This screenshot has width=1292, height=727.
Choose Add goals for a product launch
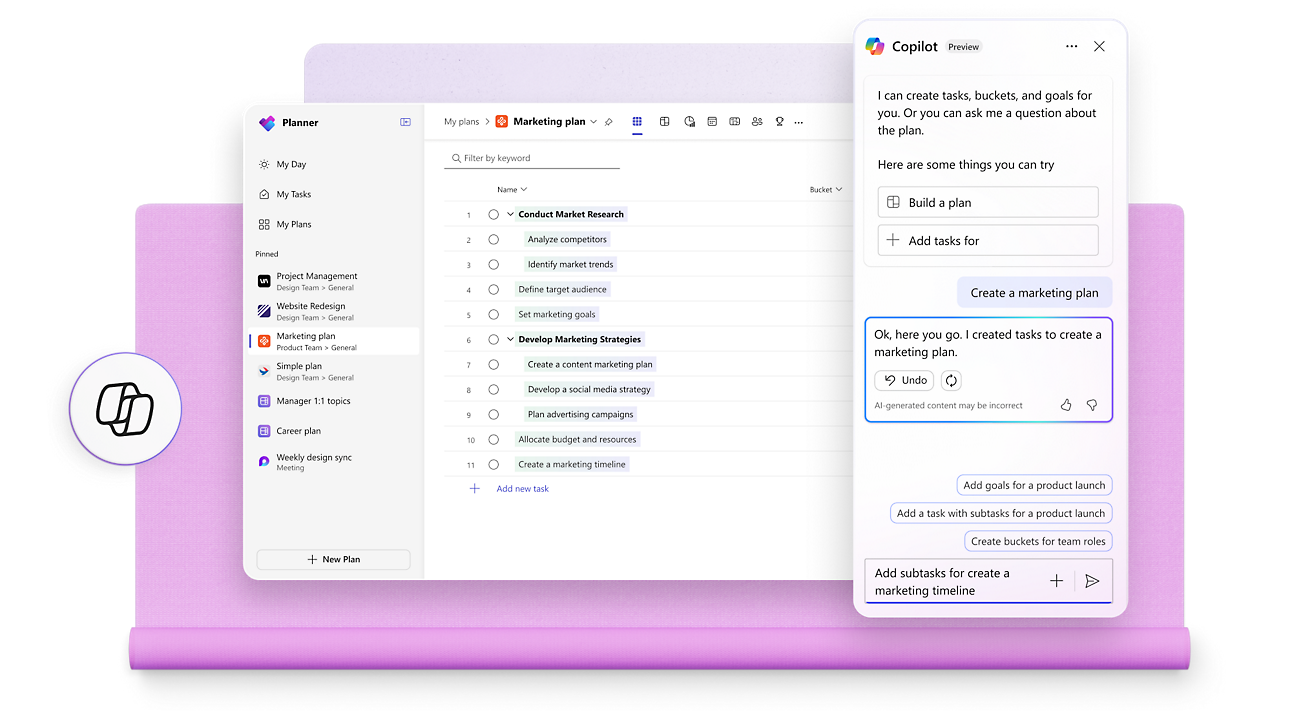1034,485
